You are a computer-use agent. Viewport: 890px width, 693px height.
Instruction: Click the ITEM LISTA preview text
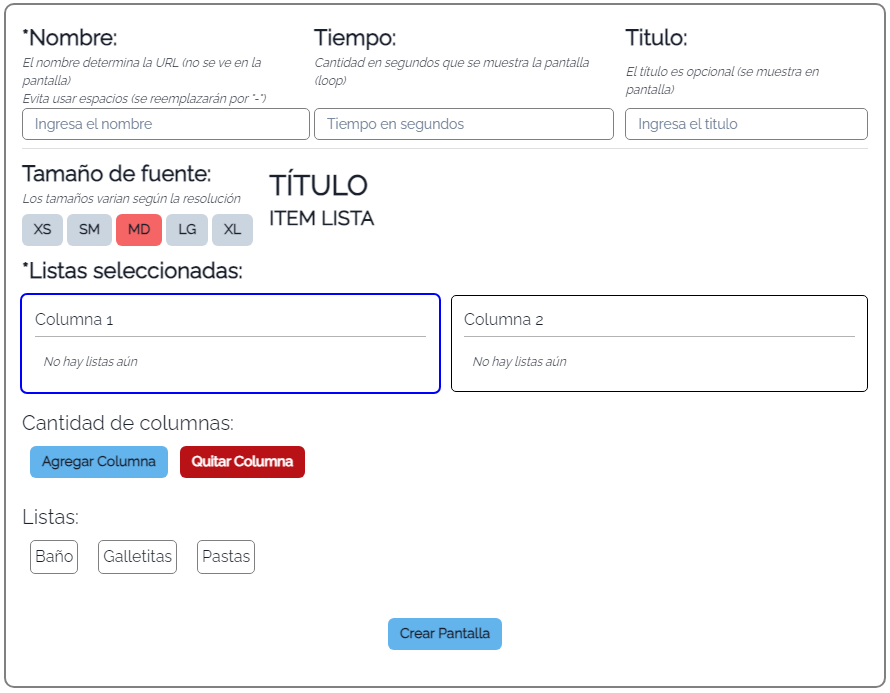point(321,219)
